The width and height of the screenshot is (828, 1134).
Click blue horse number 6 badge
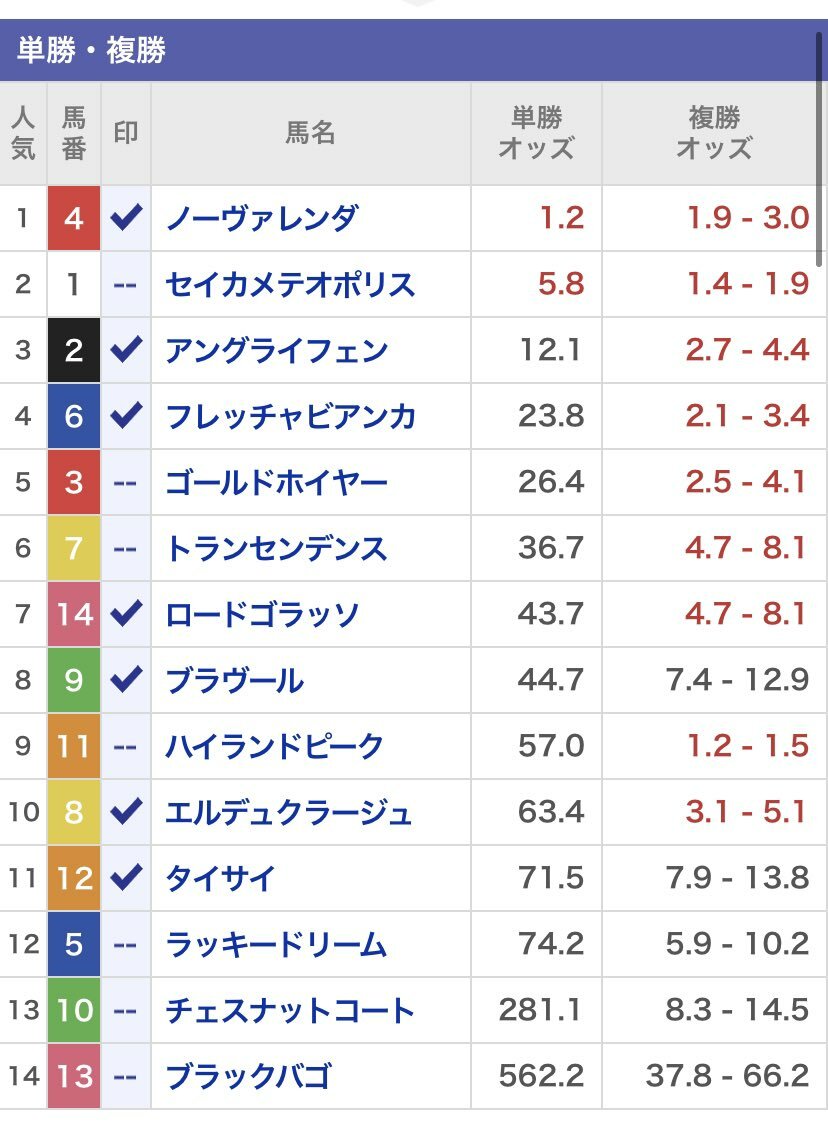click(74, 416)
